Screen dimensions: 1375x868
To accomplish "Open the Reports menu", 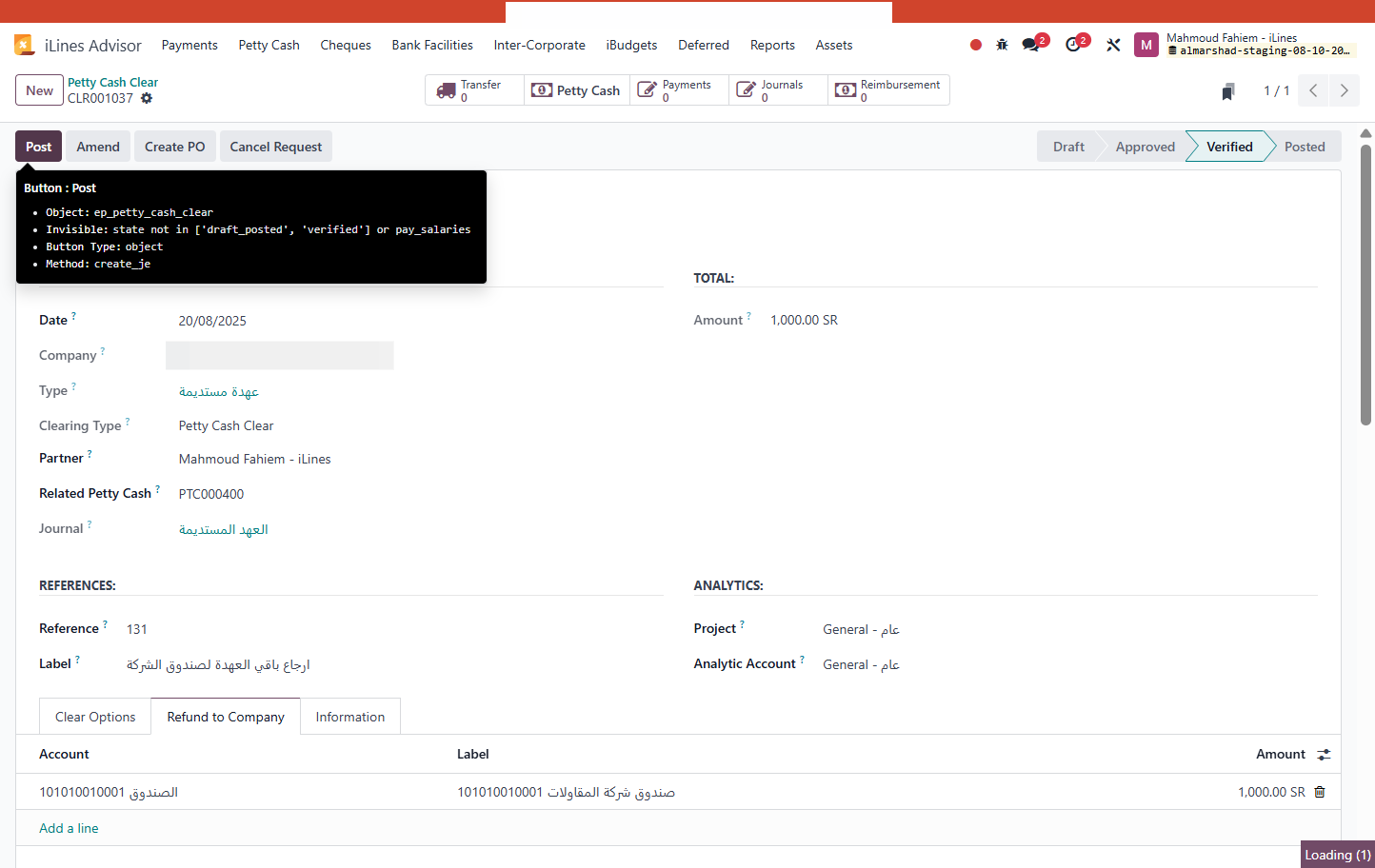I will 772,45.
